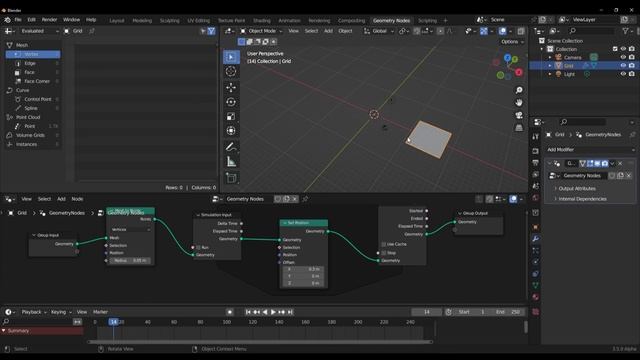Select the Transform tool in viewport toolbar

231,131
